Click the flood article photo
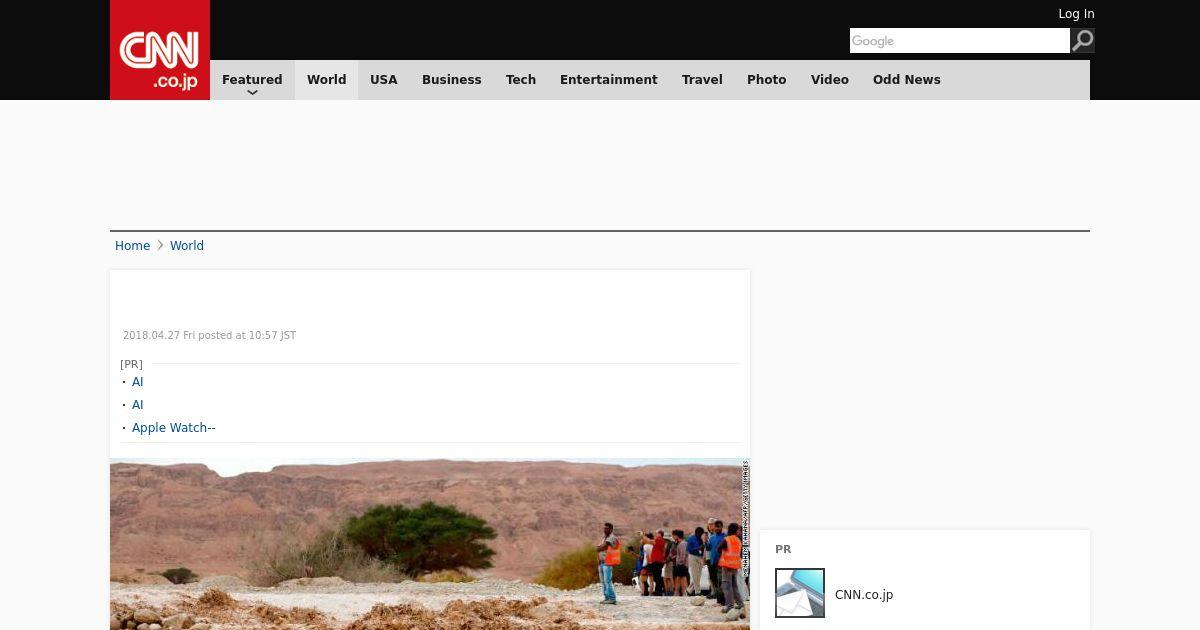The image size is (1200, 630). (430, 544)
